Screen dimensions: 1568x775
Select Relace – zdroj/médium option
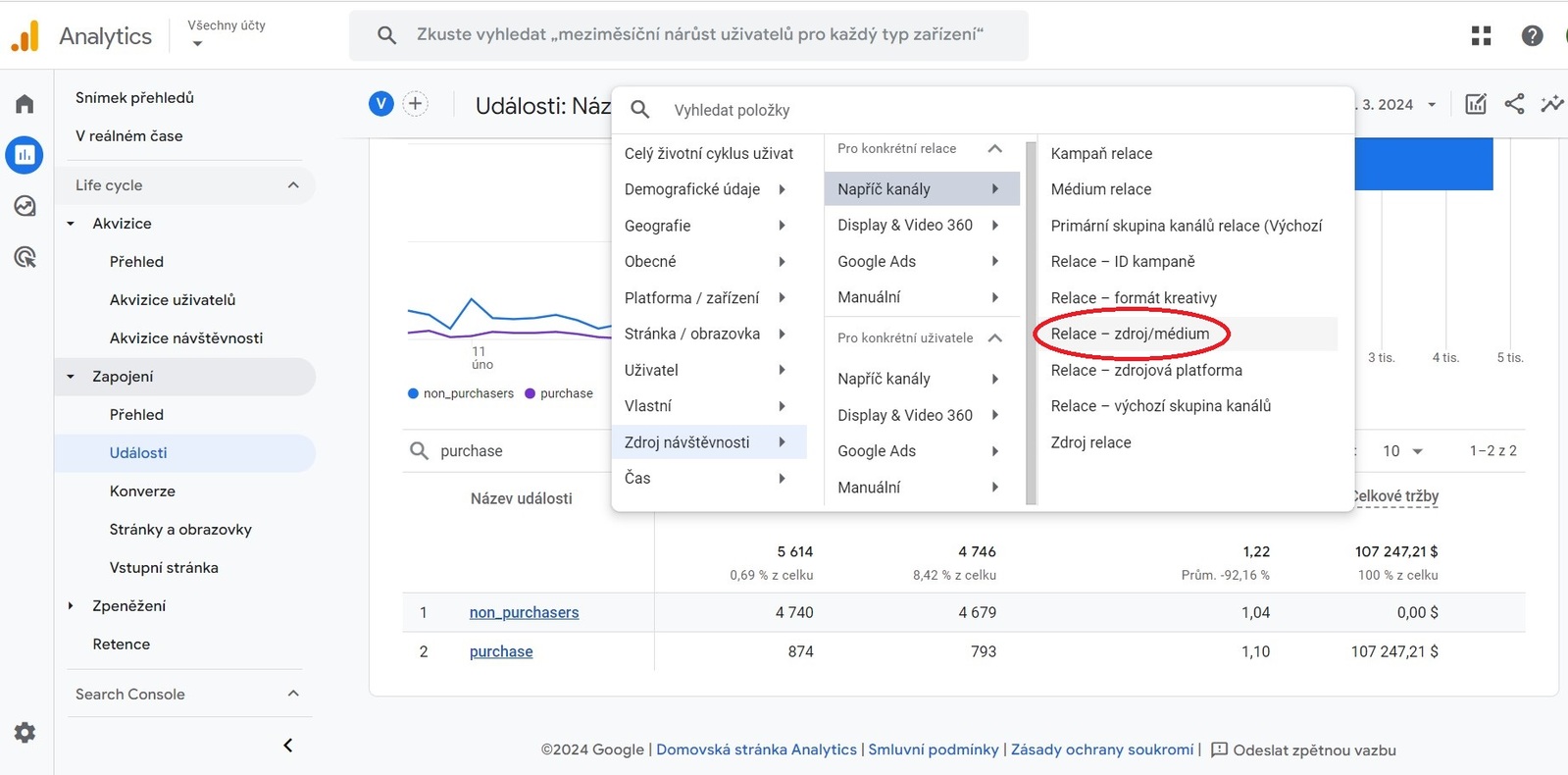1130,334
